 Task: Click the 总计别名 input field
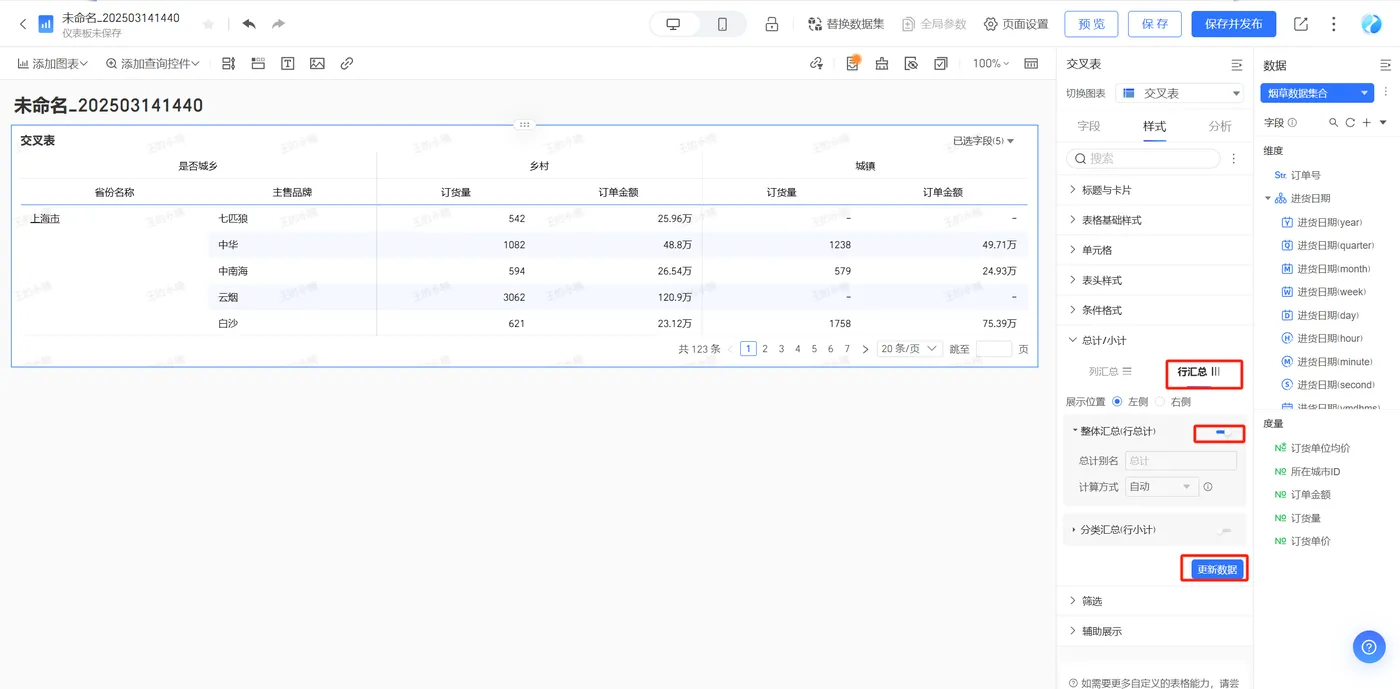pos(1181,461)
